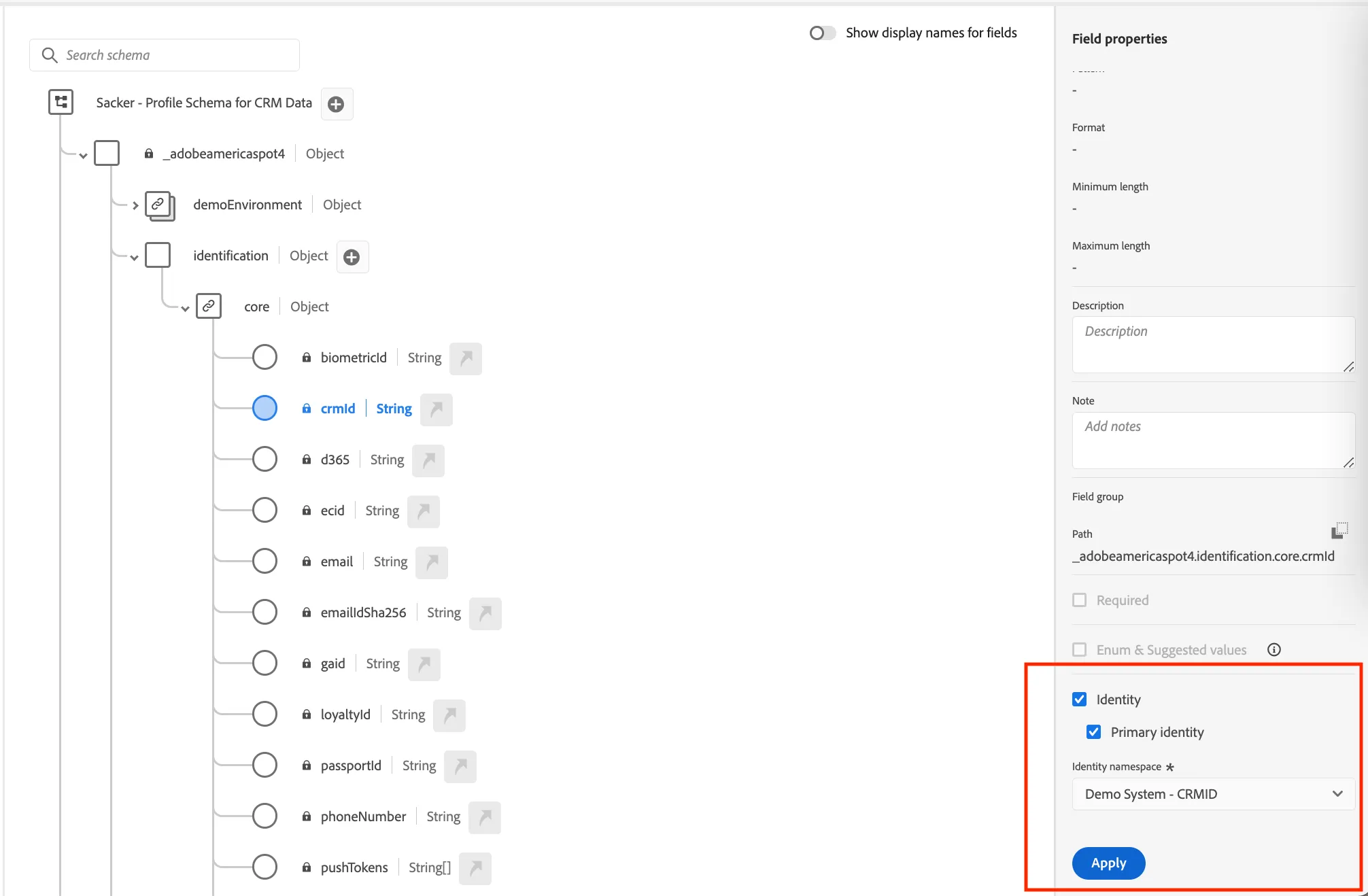
Task: Check the Required checkbox
Action: pos(1079,600)
